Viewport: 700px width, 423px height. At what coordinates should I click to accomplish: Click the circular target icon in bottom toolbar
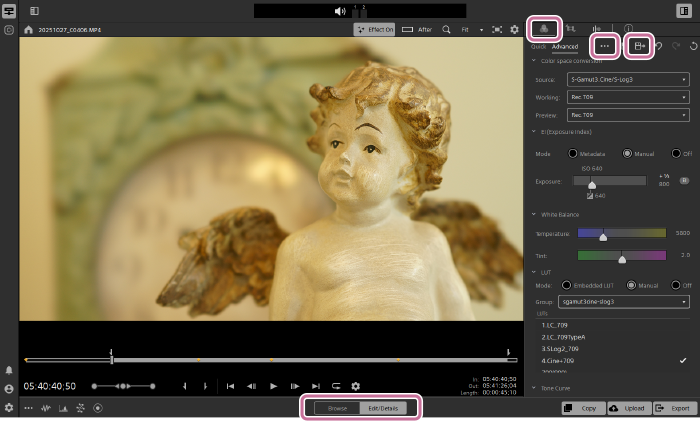(98, 408)
